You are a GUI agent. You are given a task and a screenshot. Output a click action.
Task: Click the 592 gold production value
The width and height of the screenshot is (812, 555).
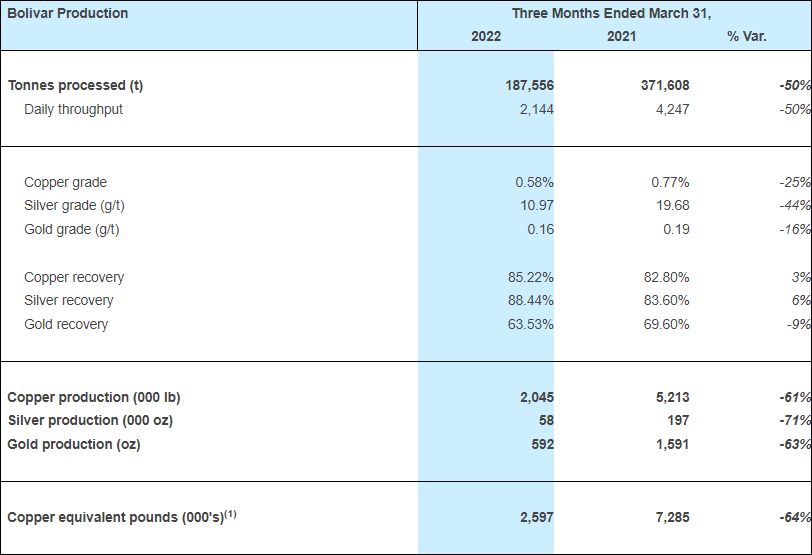coord(543,445)
